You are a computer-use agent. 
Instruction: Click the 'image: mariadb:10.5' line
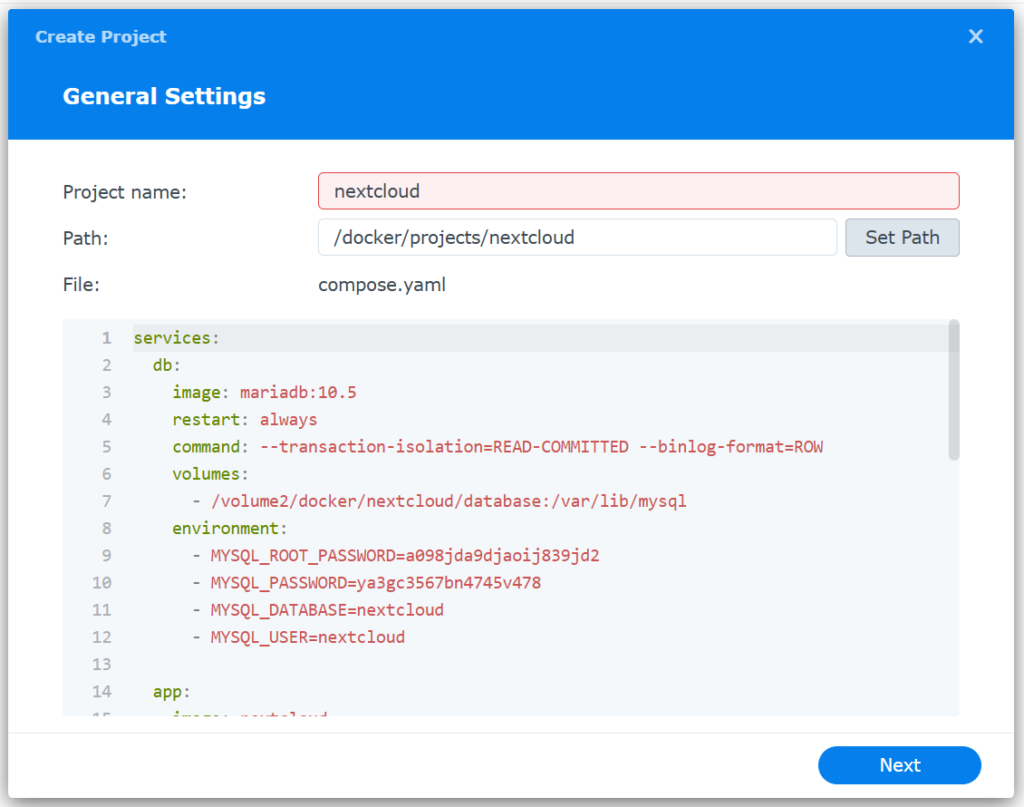click(x=264, y=392)
